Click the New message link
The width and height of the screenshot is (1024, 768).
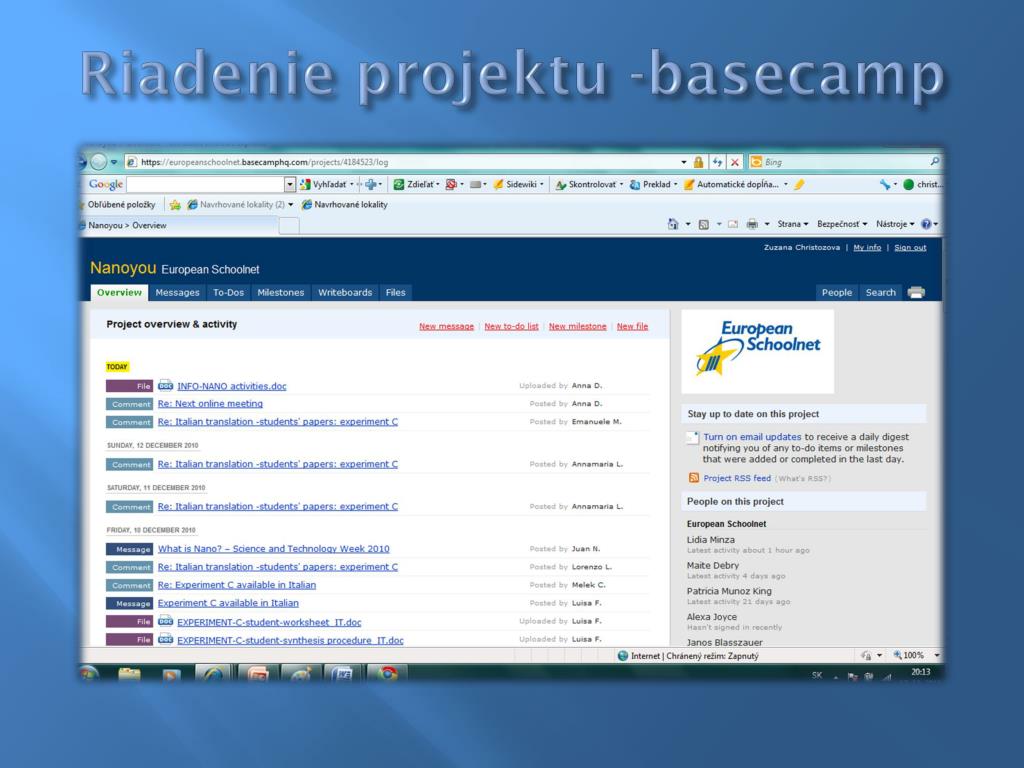pyautogui.click(x=447, y=327)
